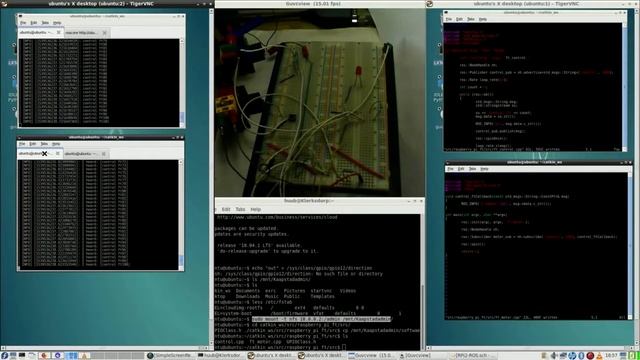Switch to huub@Klerksdorp taskbar entry
Image resolution: width=640 pixels, height=360 pixels.
click(x=220, y=356)
